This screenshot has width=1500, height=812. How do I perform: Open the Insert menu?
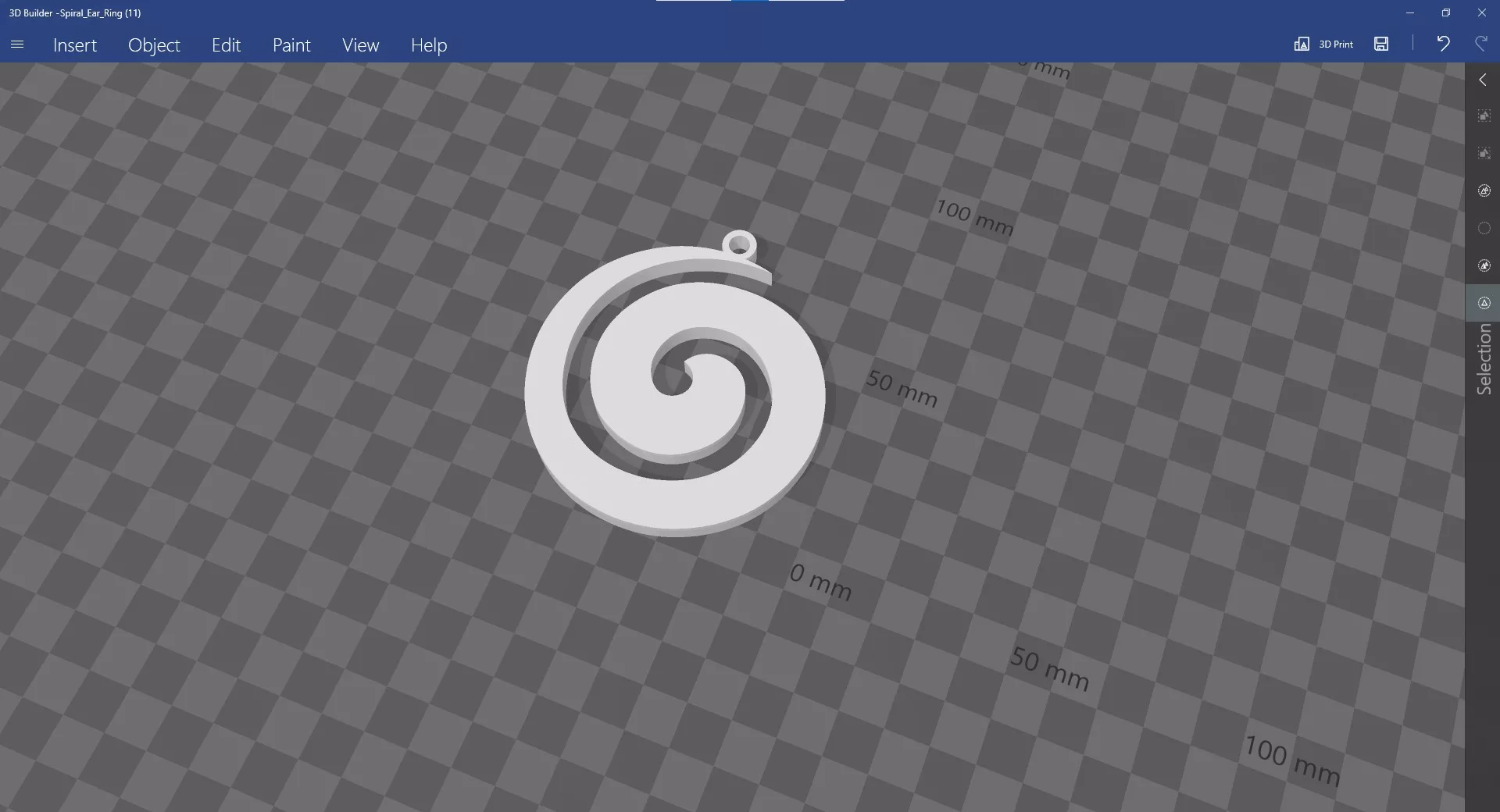75,45
